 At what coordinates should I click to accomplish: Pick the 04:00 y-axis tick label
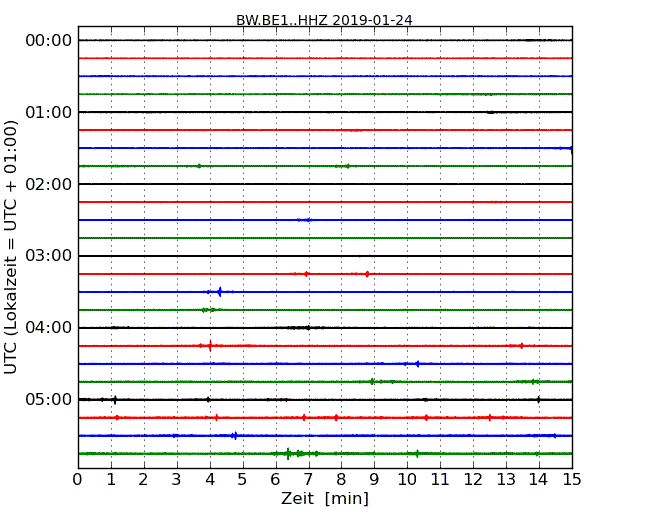(49, 328)
